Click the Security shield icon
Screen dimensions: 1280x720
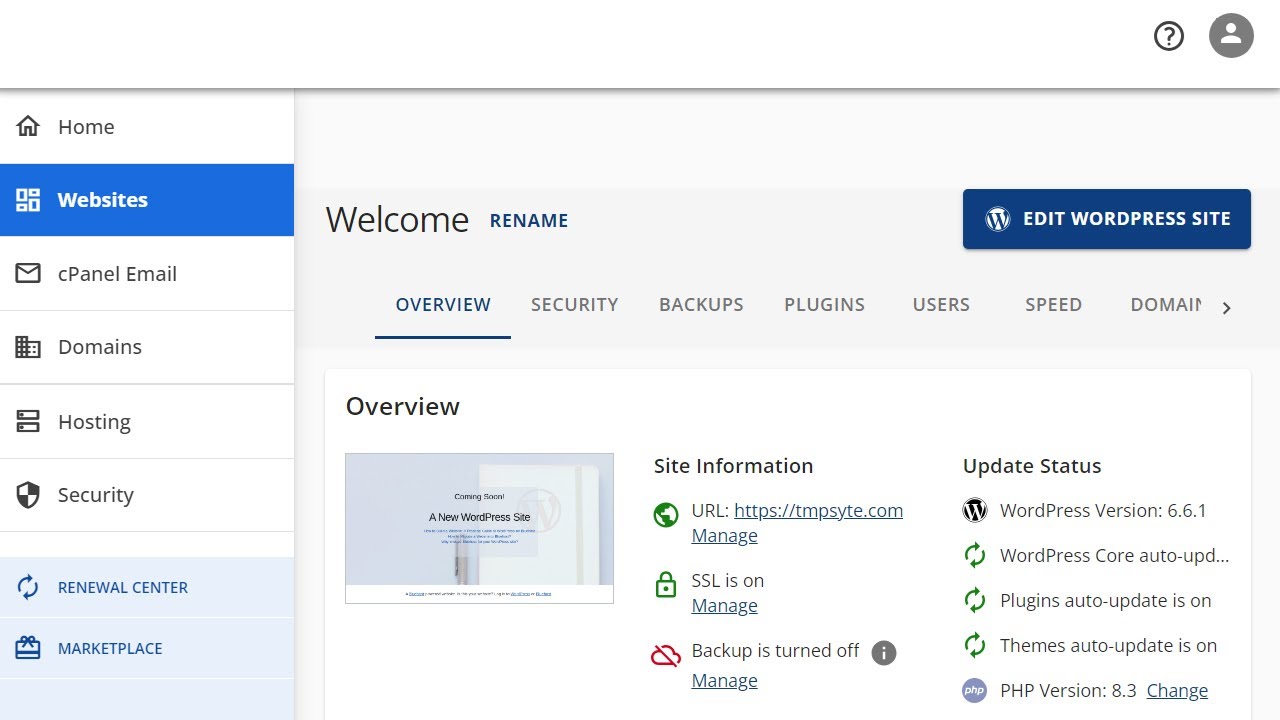coord(28,495)
